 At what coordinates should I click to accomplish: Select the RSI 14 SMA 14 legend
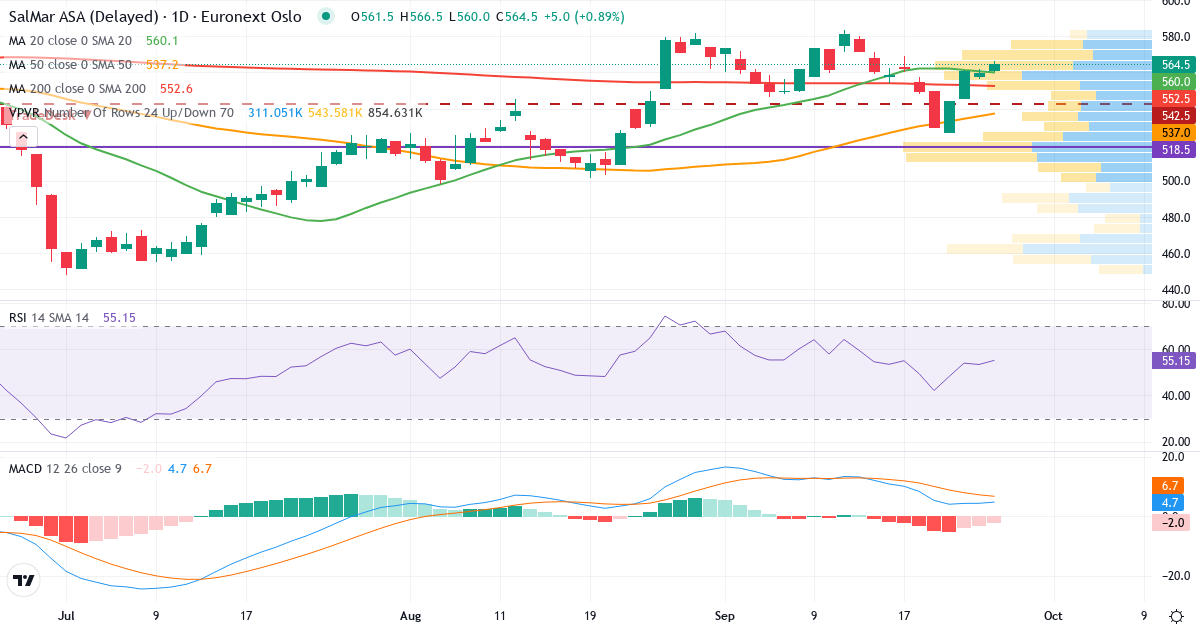point(49,317)
